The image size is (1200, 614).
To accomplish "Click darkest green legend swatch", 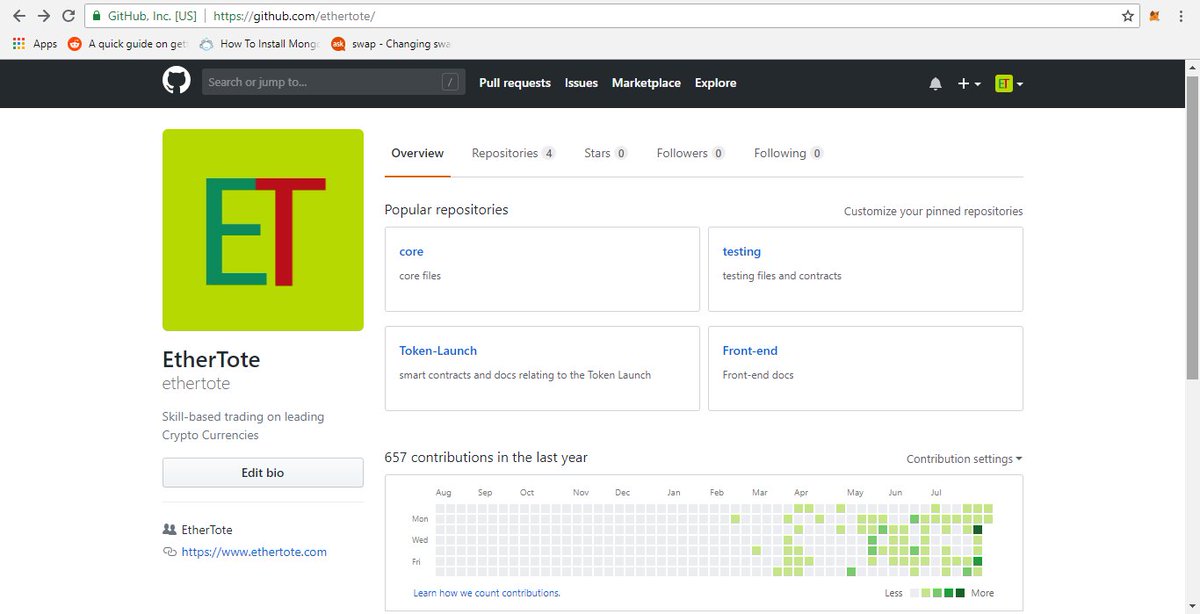I will [x=960, y=593].
